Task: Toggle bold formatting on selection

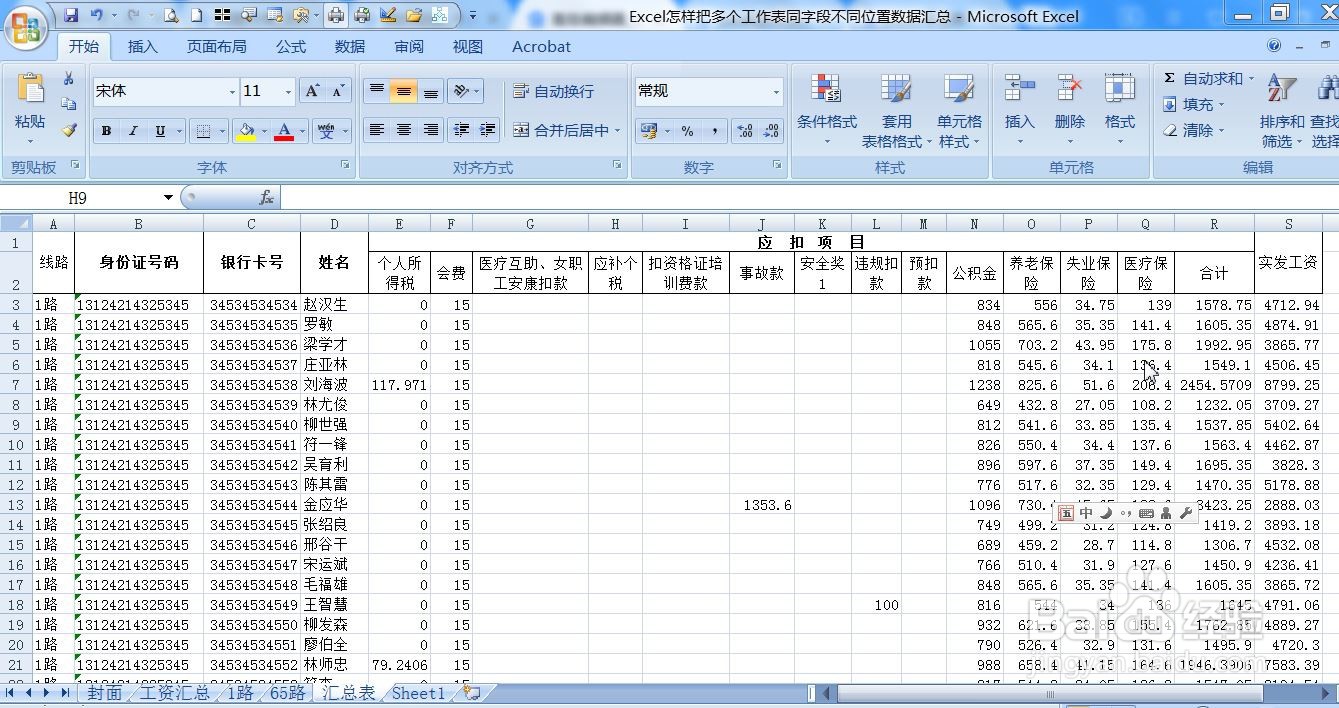Action: coord(105,130)
